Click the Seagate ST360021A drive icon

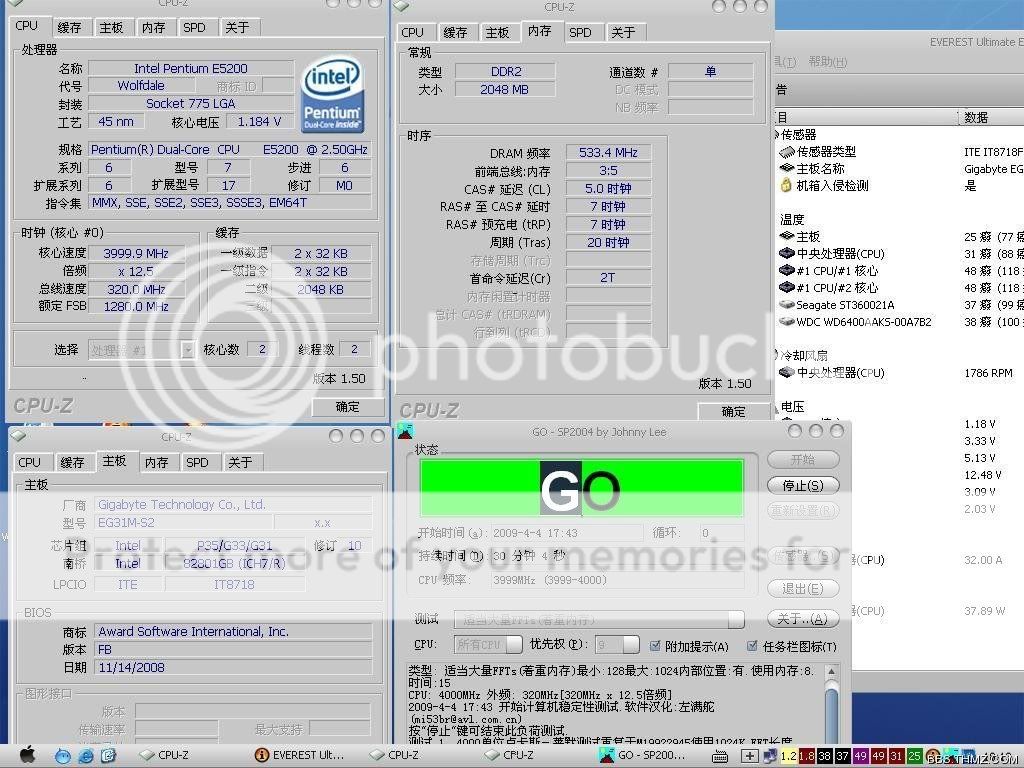786,304
